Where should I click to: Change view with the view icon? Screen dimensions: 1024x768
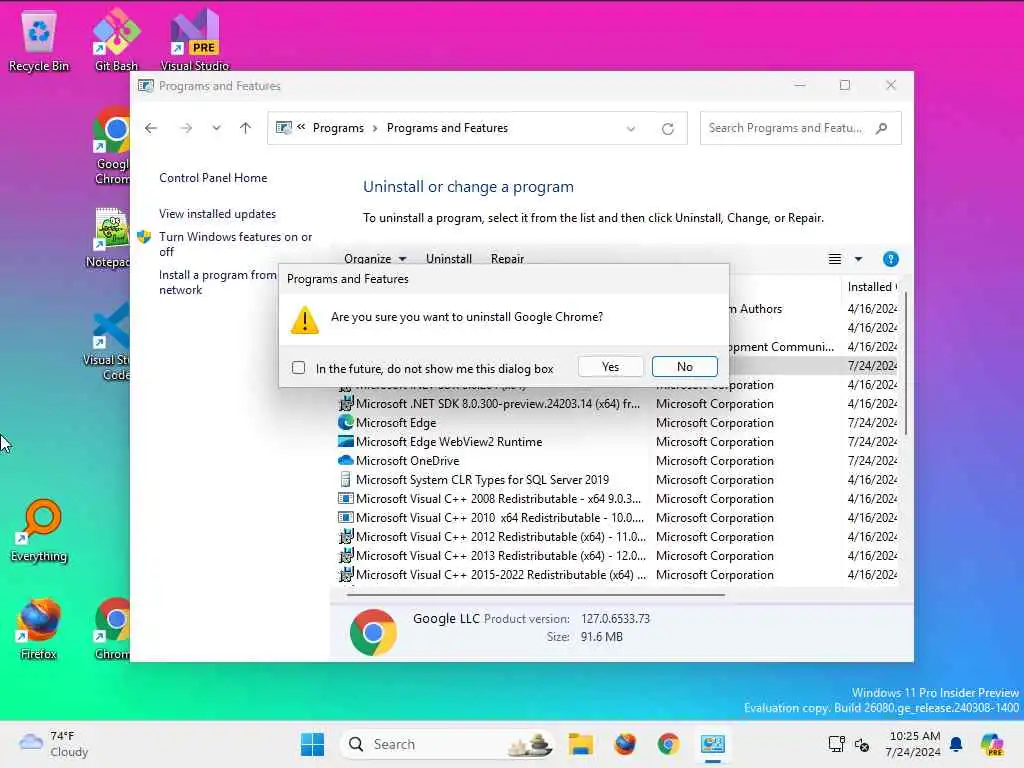pos(835,259)
